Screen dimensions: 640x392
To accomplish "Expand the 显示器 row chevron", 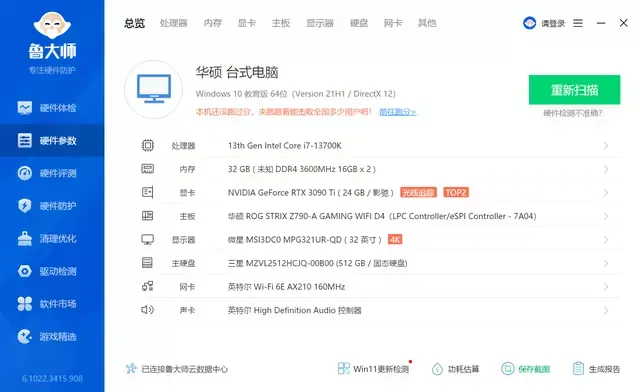I will point(606,240).
